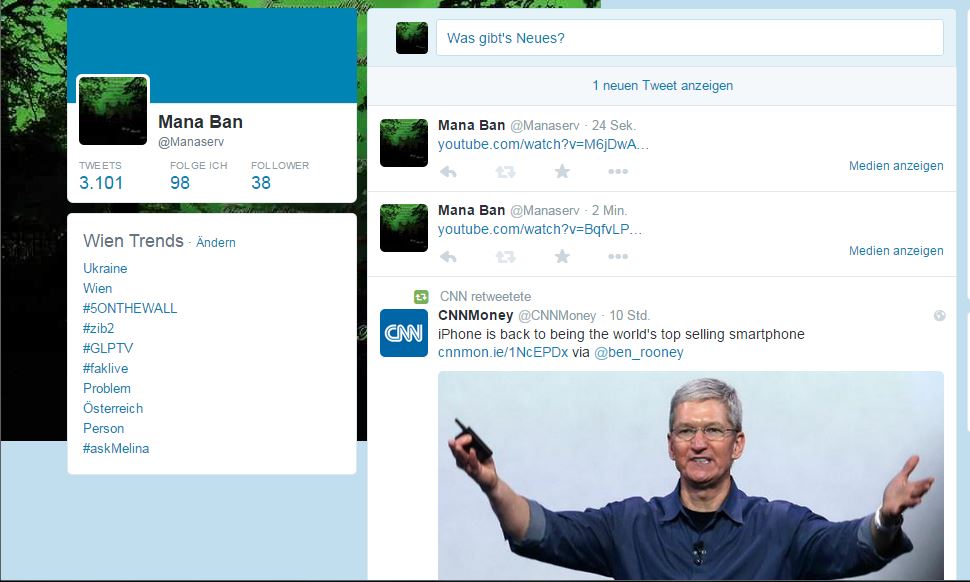Open the '2 Min.' tweet timestamp
This screenshot has height=582, width=970.
(609, 210)
